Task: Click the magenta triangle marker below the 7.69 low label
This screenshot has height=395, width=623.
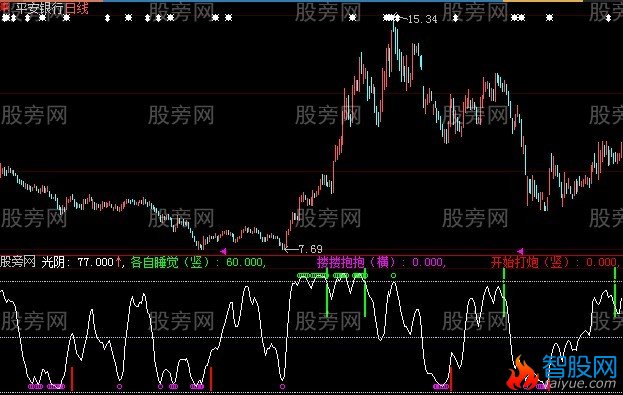Action: click(x=223, y=251)
